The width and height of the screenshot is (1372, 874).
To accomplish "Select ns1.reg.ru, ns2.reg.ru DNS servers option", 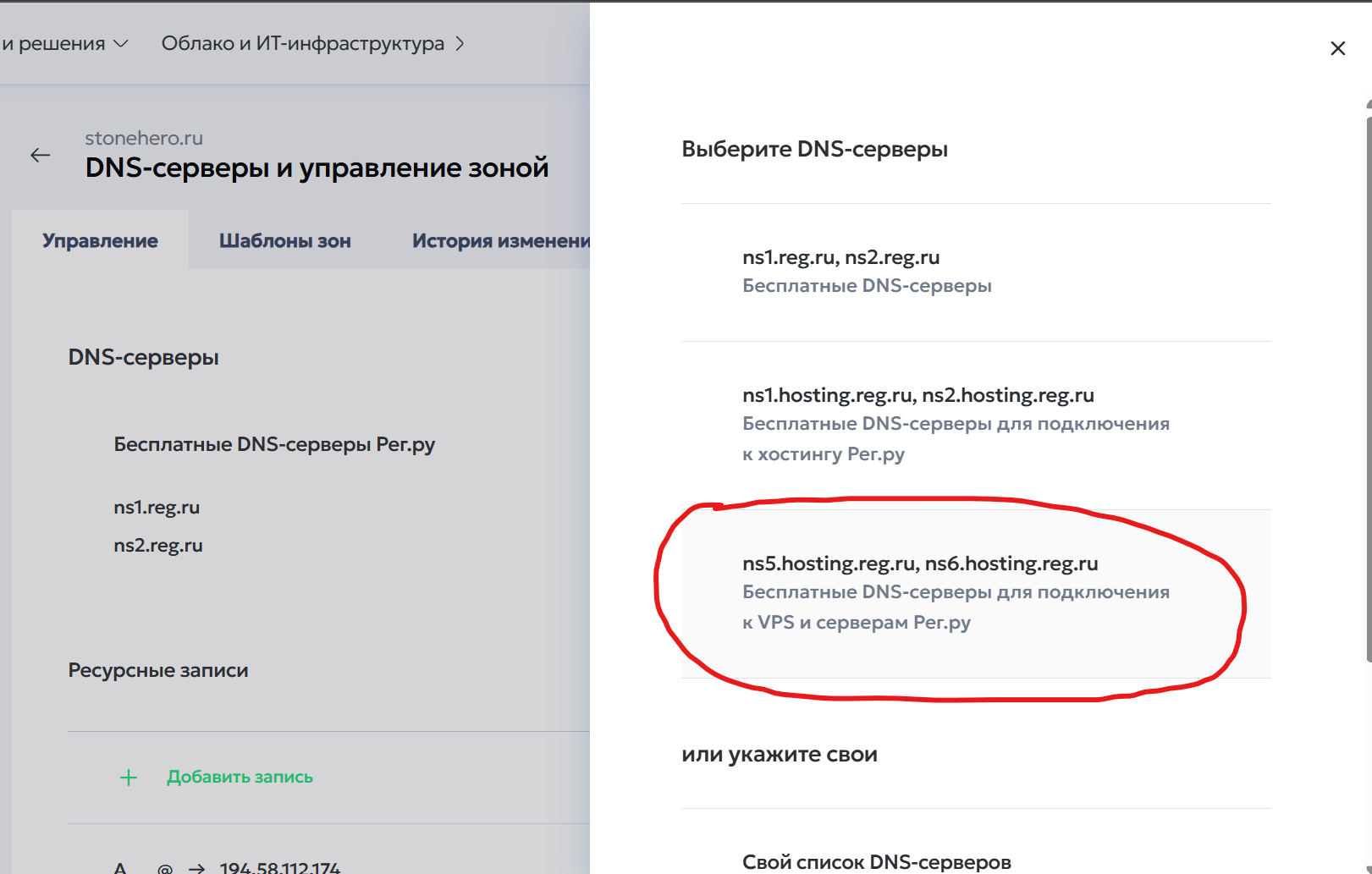I will 976,272.
